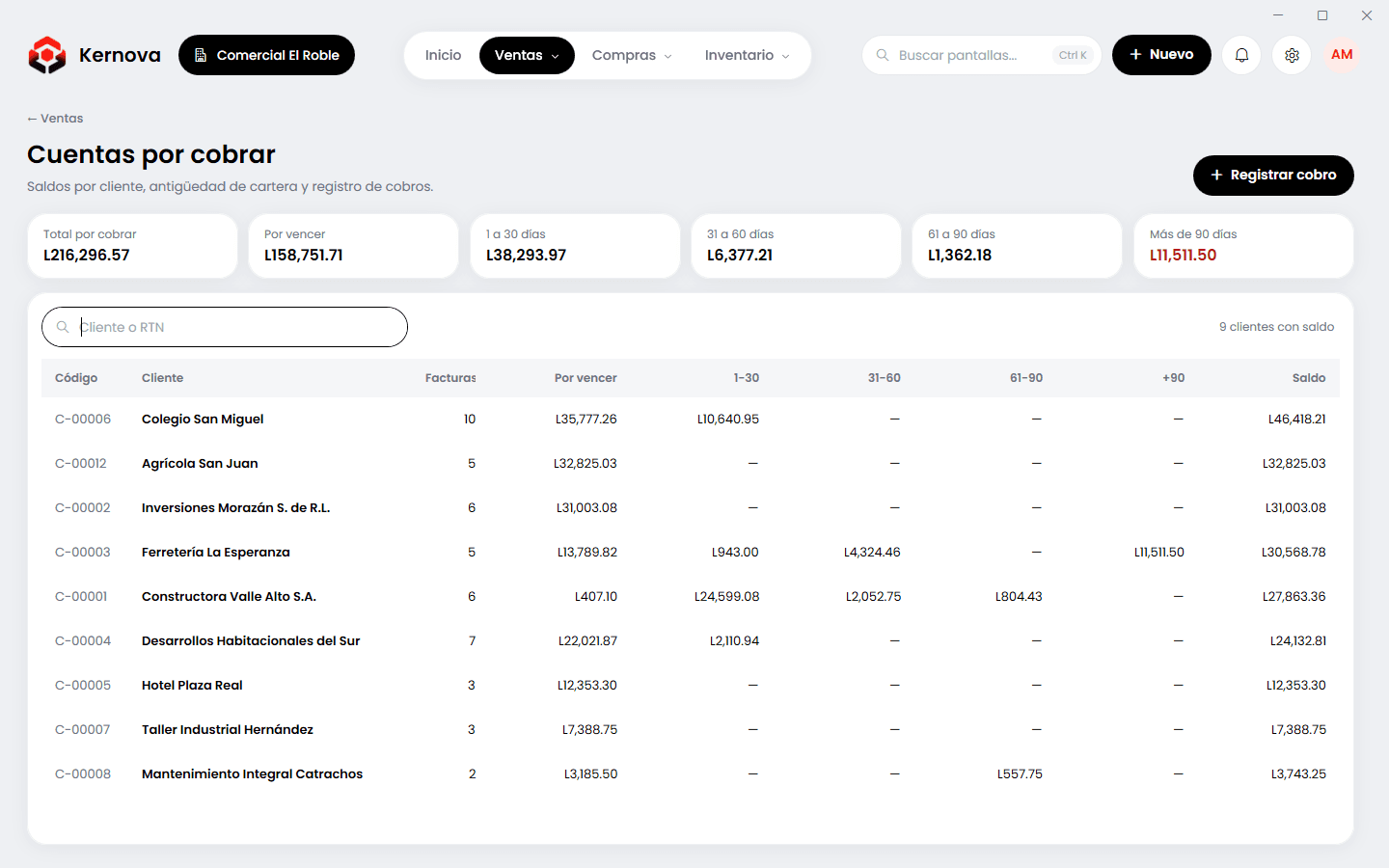Sort by the Cliente column header

(162, 378)
